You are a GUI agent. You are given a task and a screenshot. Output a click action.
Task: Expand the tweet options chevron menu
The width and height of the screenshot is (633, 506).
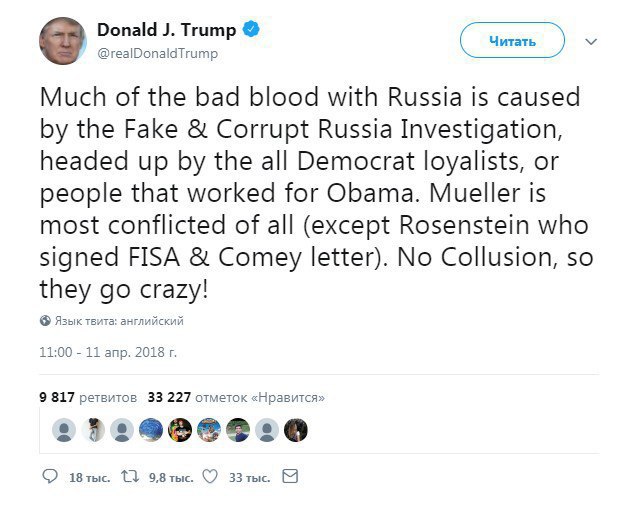pyautogui.click(x=590, y=42)
